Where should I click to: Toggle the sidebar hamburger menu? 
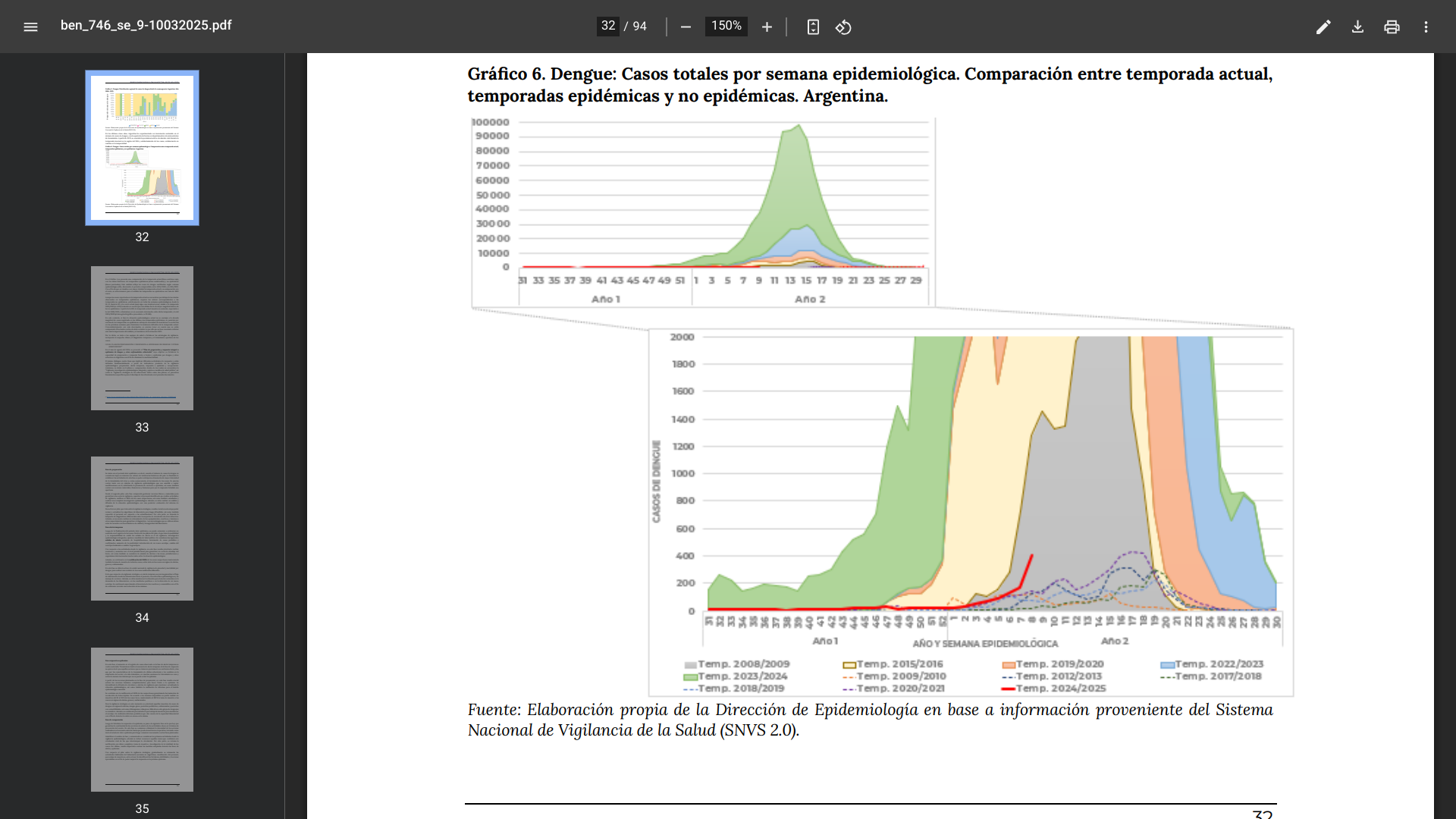pos(30,27)
